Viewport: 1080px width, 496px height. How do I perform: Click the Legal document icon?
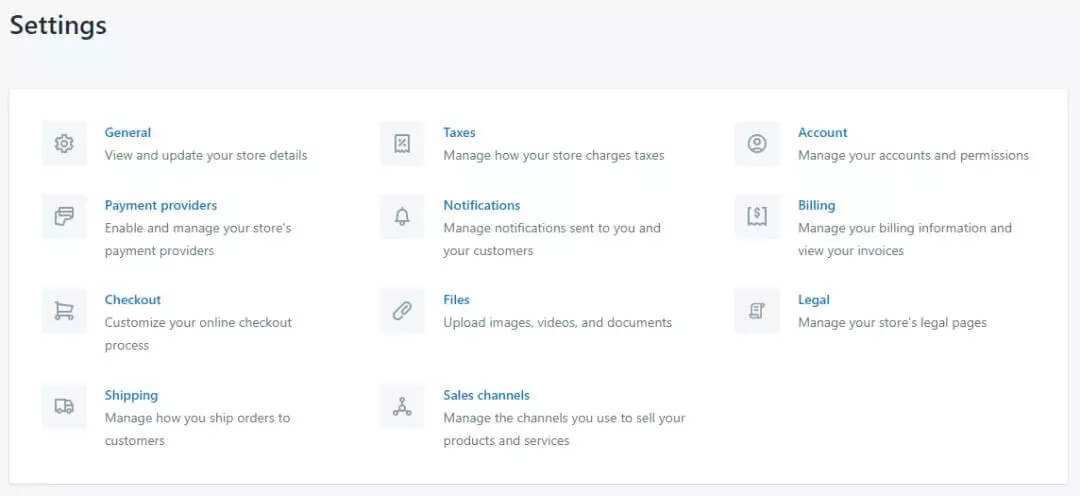[x=757, y=311]
